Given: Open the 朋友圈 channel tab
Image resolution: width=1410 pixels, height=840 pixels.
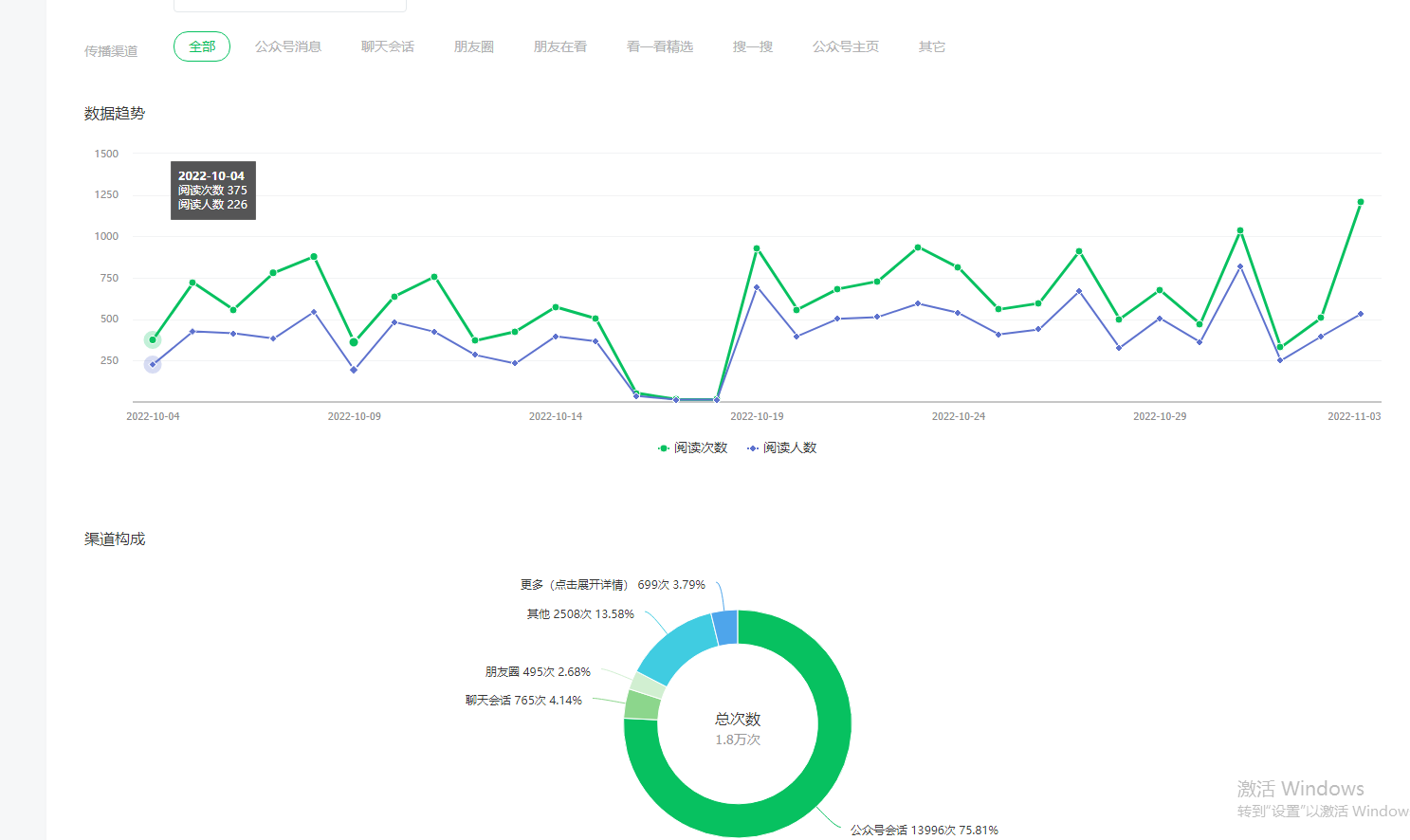Looking at the screenshot, I should click(x=474, y=46).
